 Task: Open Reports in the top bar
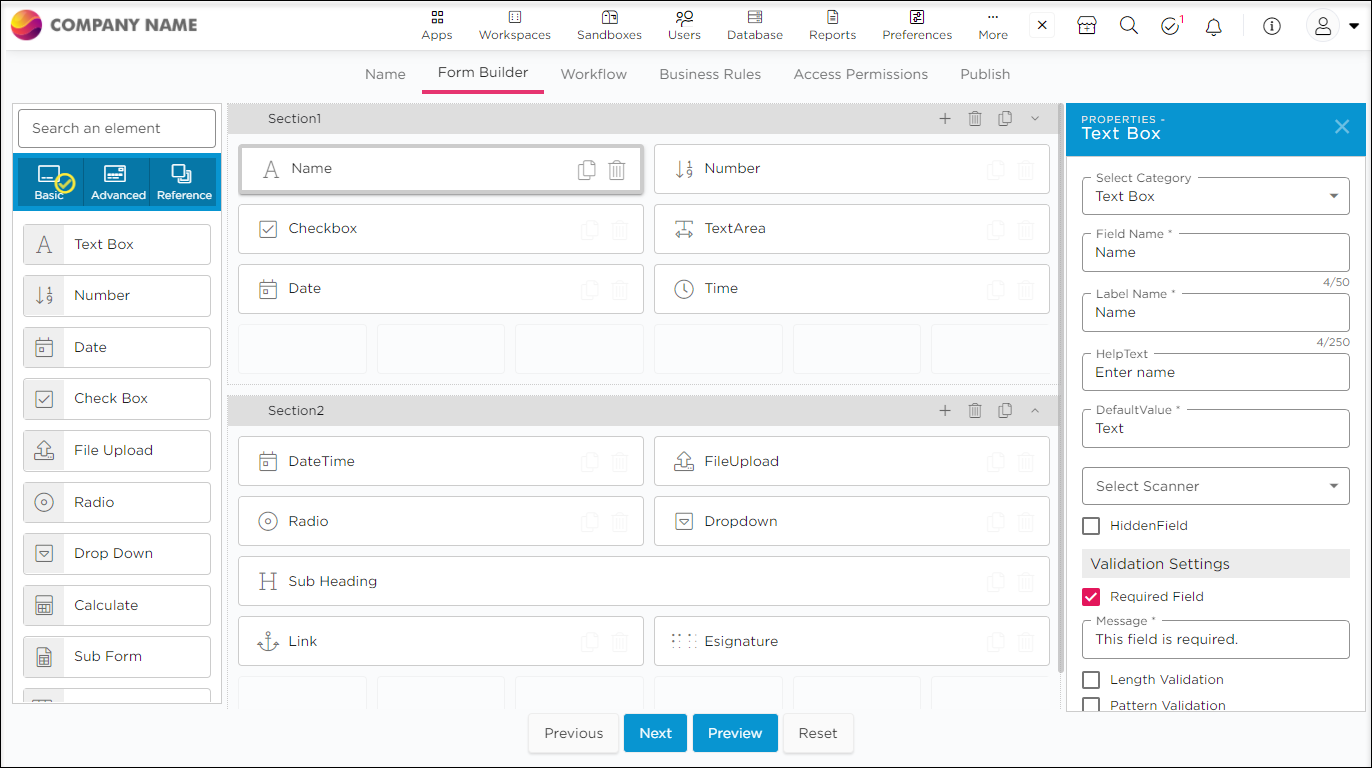pyautogui.click(x=832, y=26)
